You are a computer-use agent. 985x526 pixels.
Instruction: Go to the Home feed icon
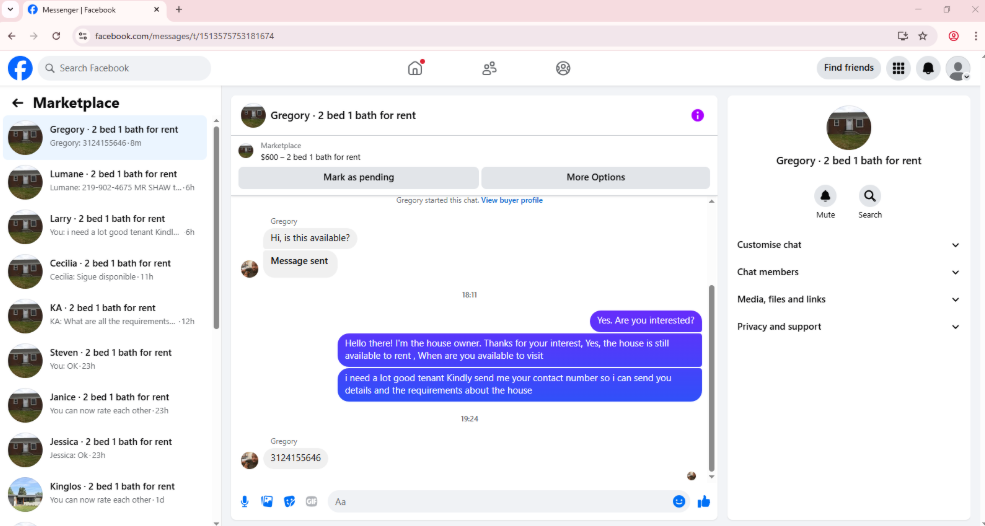415,68
